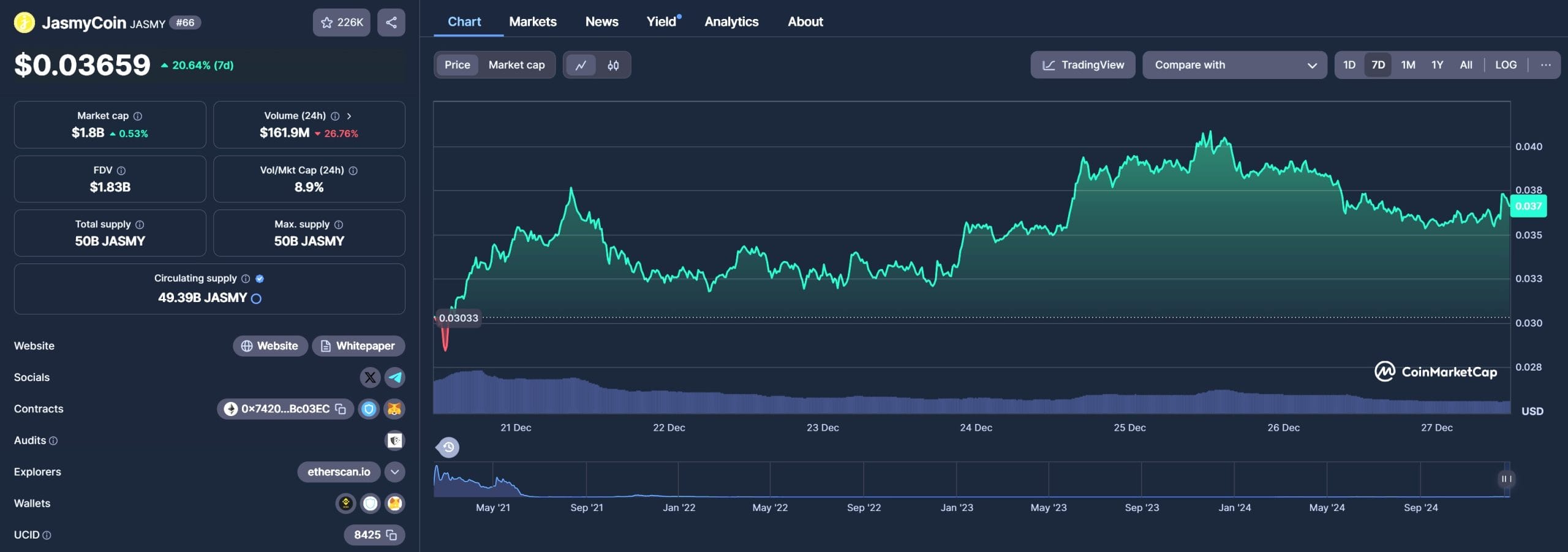Image resolution: width=1568 pixels, height=552 pixels.
Task: Open the share icon button
Action: coord(391,23)
